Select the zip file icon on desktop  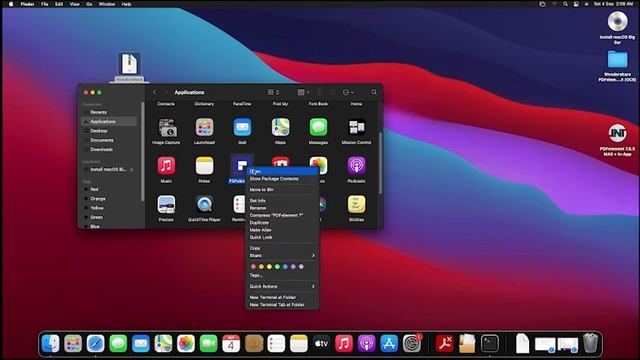(x=129, y=64)
